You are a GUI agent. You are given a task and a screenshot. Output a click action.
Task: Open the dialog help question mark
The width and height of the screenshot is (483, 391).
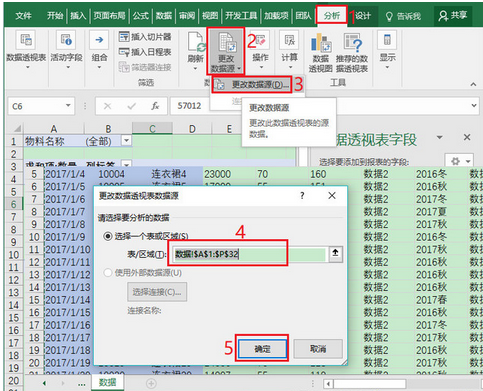(302, 196)
